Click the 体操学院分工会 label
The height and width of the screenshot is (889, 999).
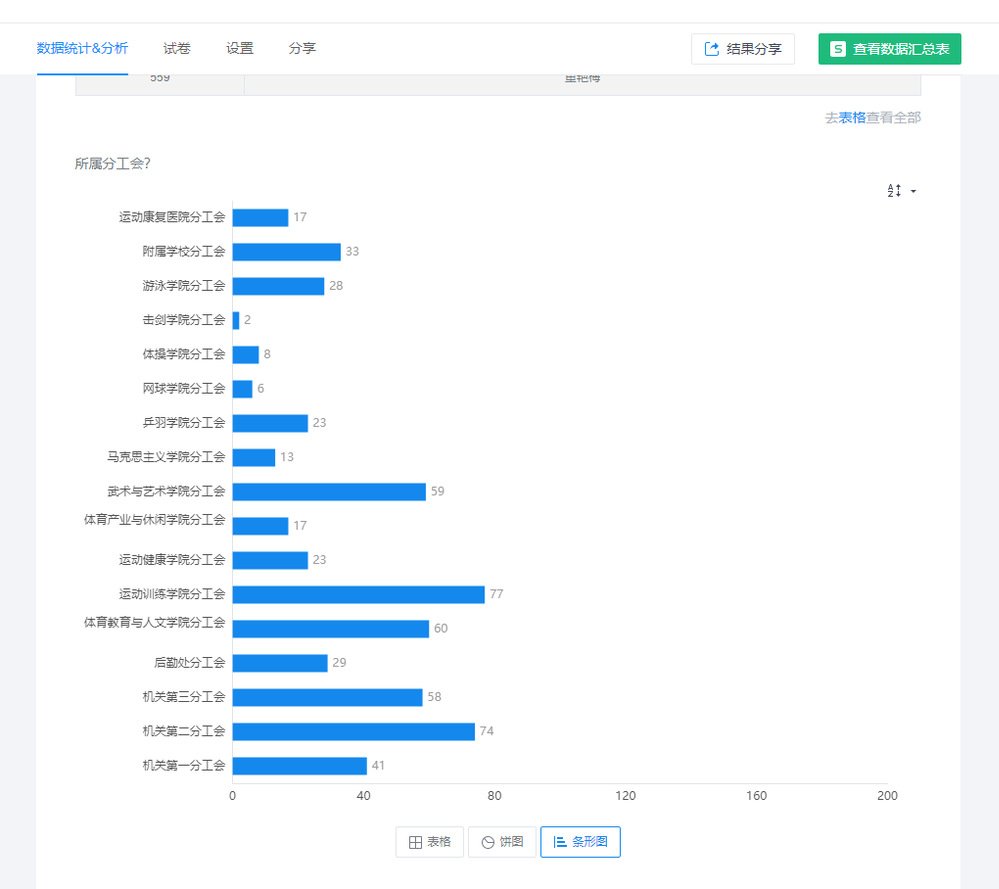click(x=183, y=354)
